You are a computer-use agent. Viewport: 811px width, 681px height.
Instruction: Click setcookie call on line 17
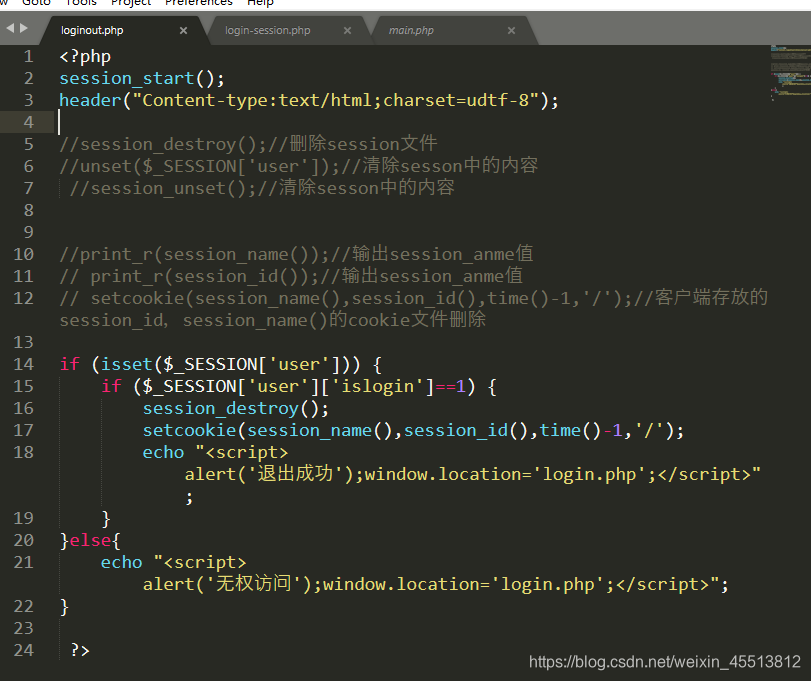[413, 431]
